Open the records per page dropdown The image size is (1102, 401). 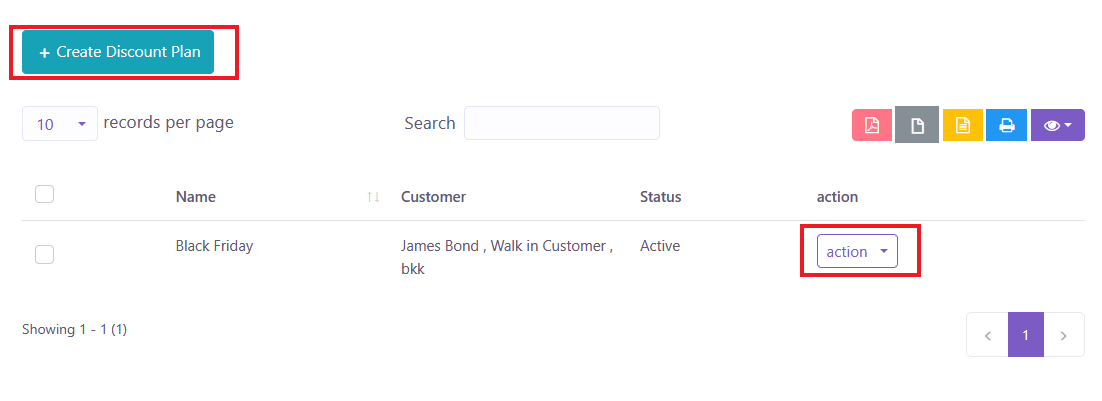point(60,124)
